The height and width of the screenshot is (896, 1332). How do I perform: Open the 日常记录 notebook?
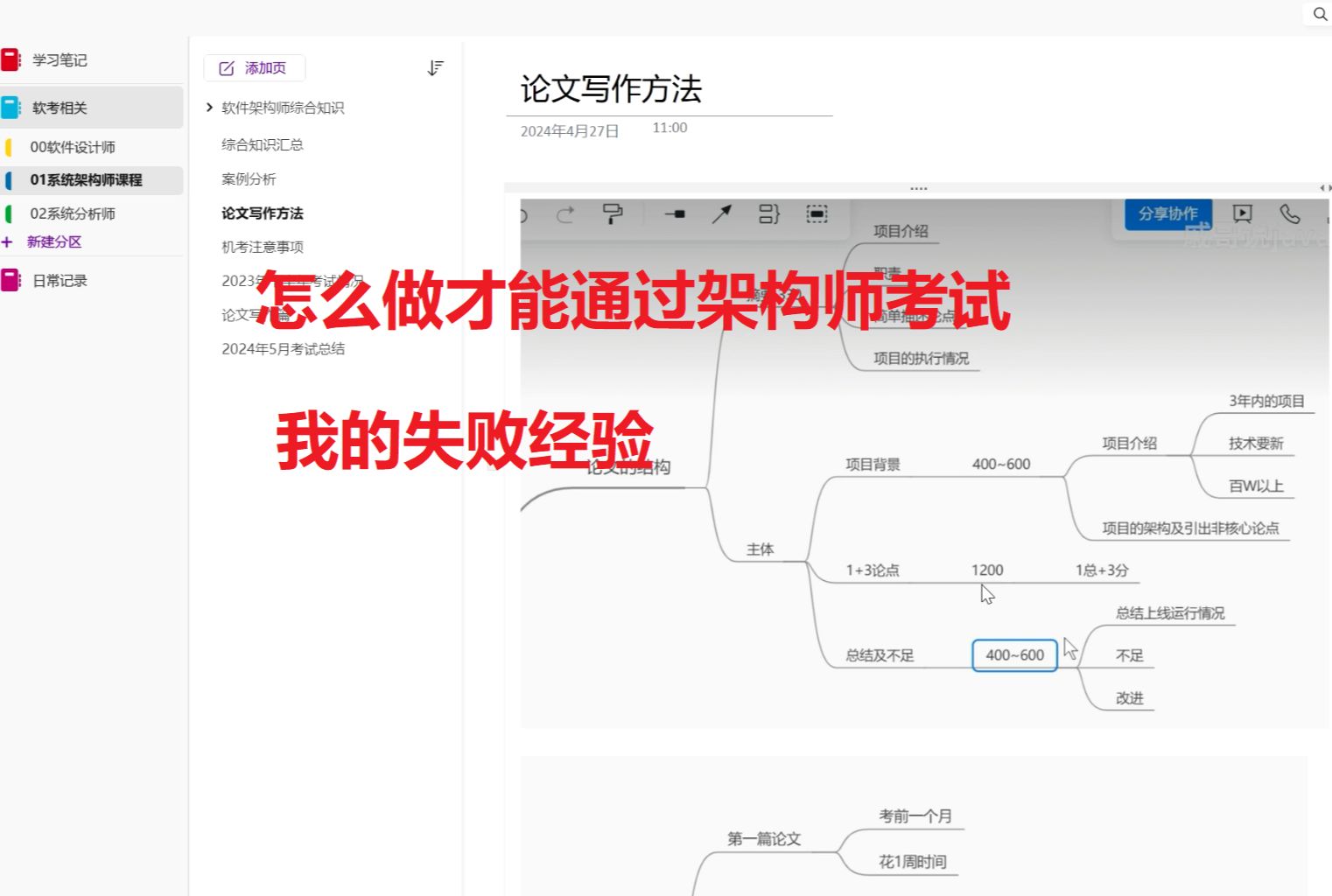(60, 280)
